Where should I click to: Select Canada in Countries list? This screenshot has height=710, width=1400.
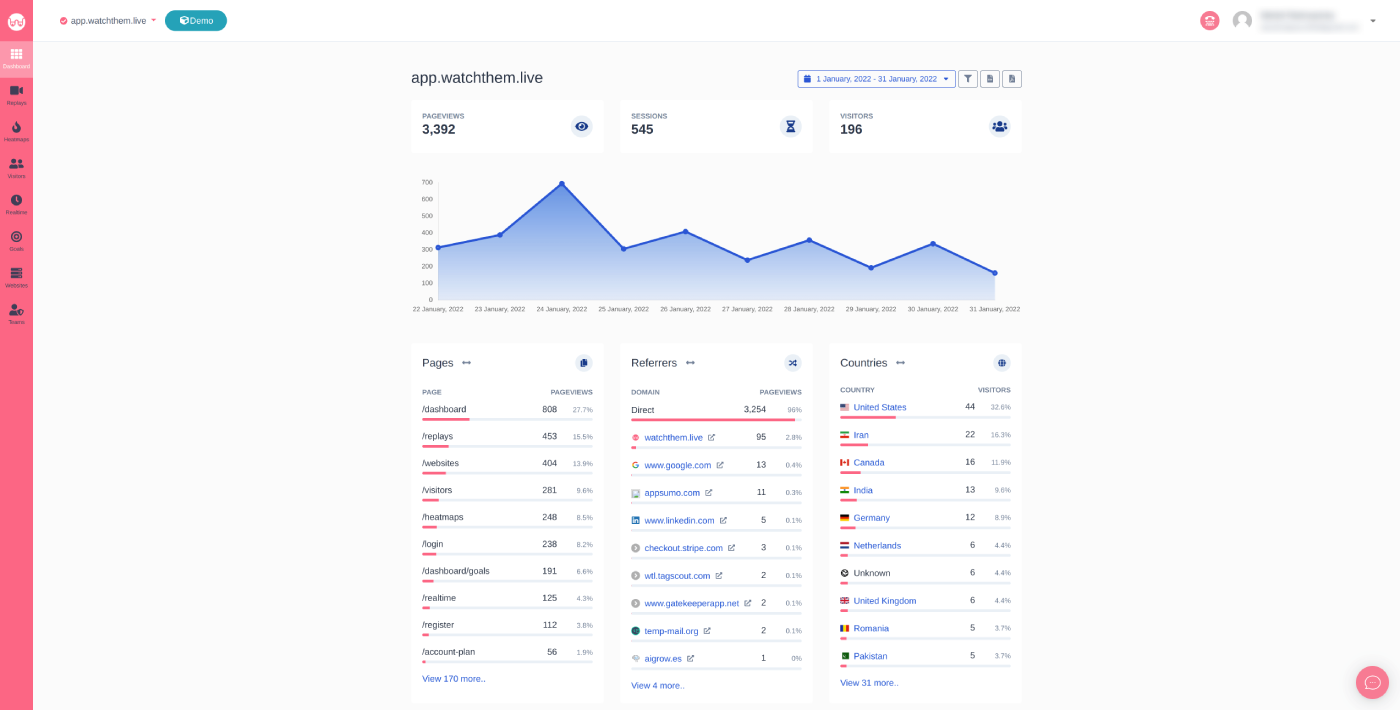pyautogui.click(x=869, y=463)
